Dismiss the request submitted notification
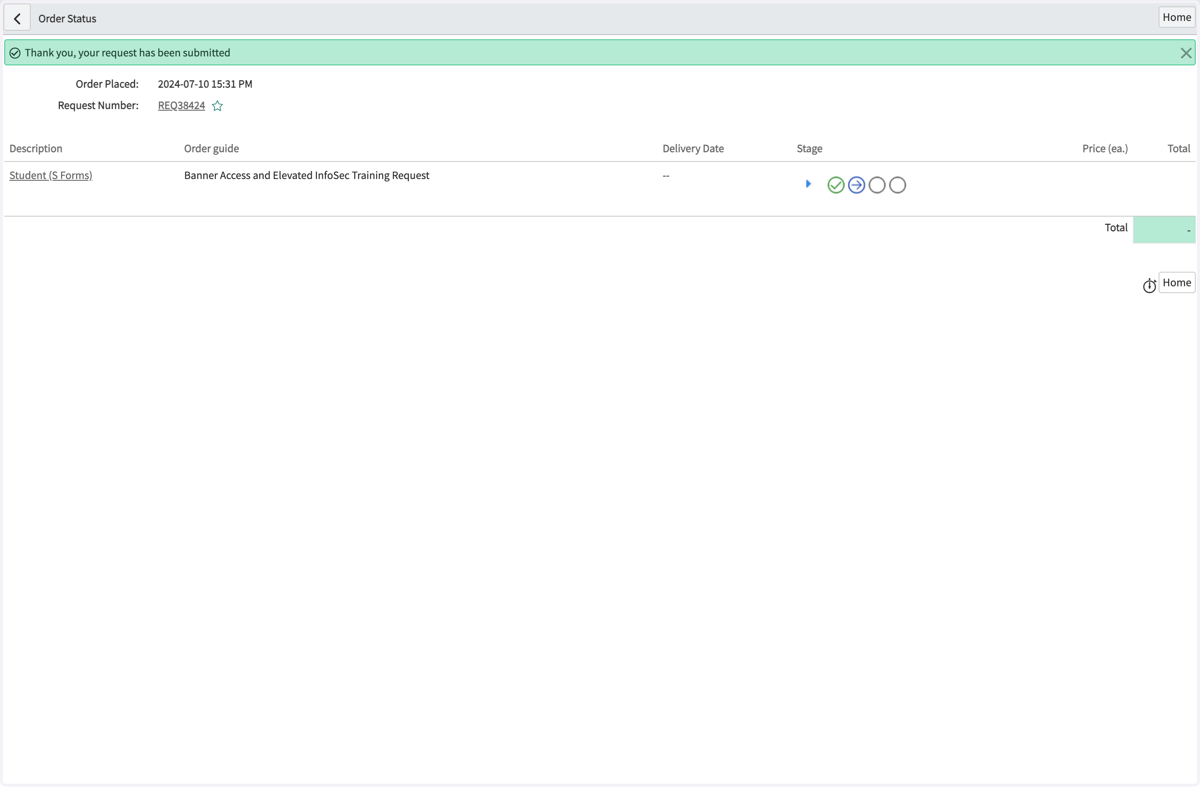 point(1186,53)
